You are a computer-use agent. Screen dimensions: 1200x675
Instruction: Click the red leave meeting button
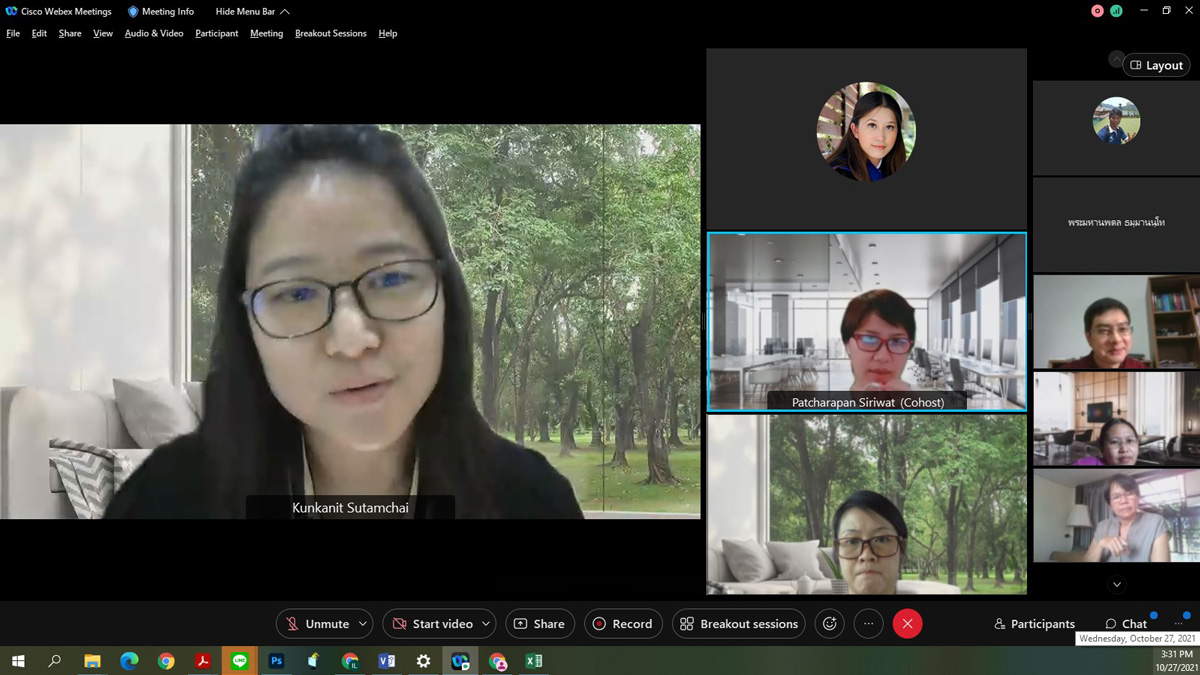[x=907, y=624]
